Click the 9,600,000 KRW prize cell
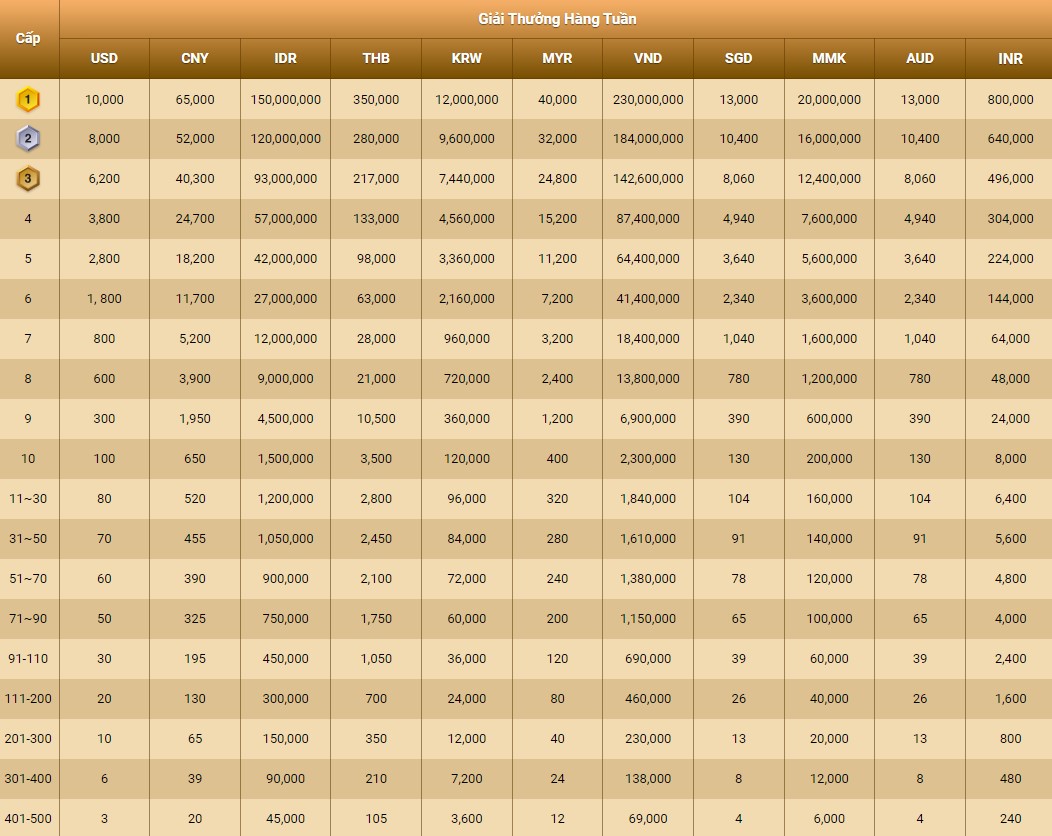The width and height of the screenshot is (1052, 836). click(x=466, y=139)
